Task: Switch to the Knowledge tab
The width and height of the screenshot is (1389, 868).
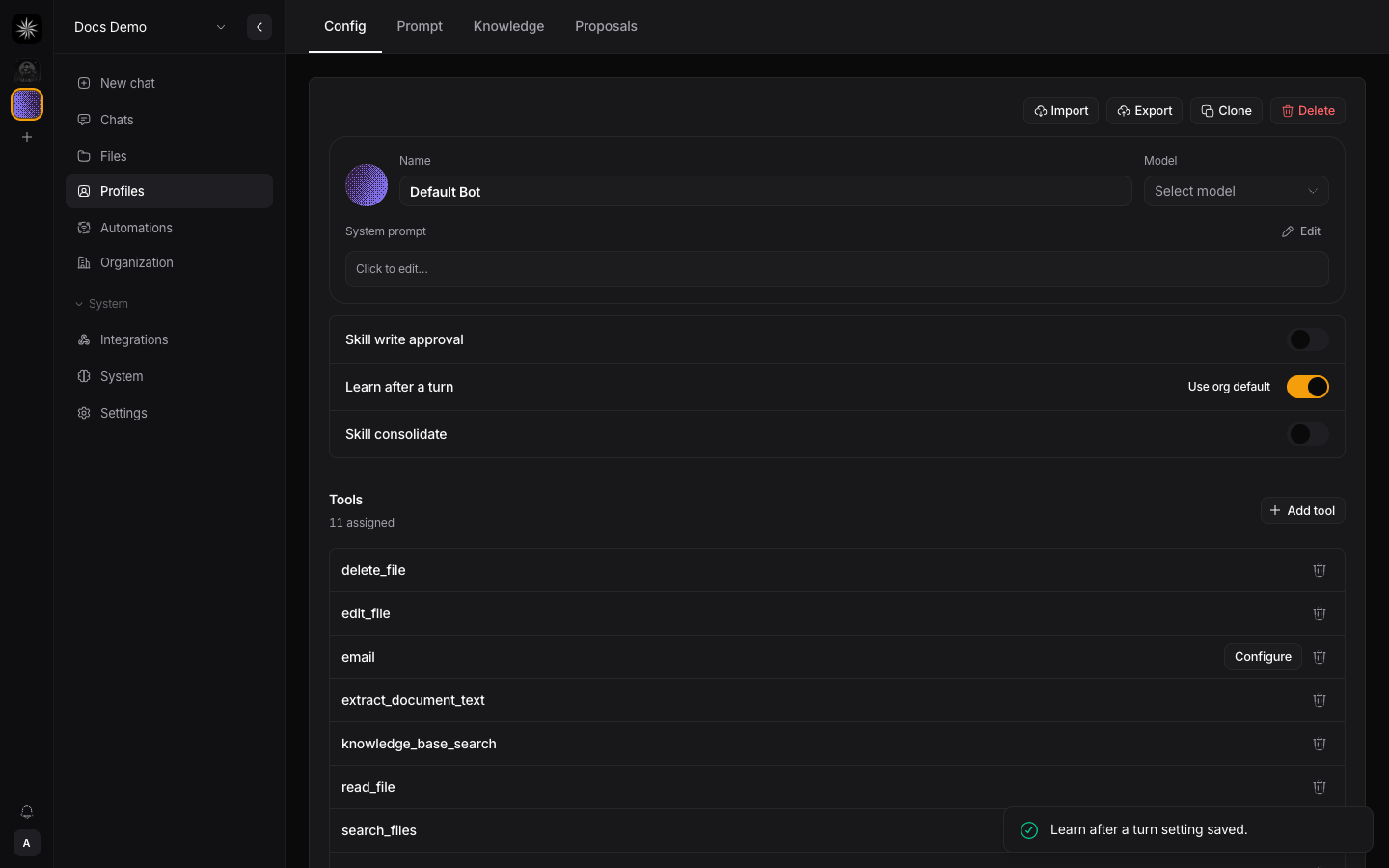Action: point(508,26)
